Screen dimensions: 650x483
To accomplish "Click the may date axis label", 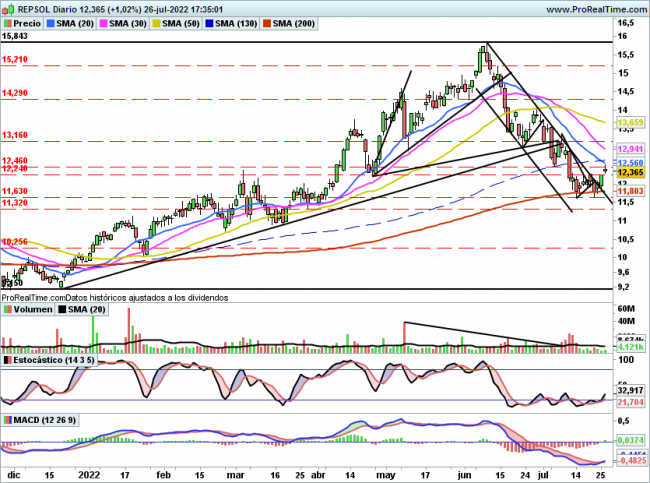I will coord(385,475).
